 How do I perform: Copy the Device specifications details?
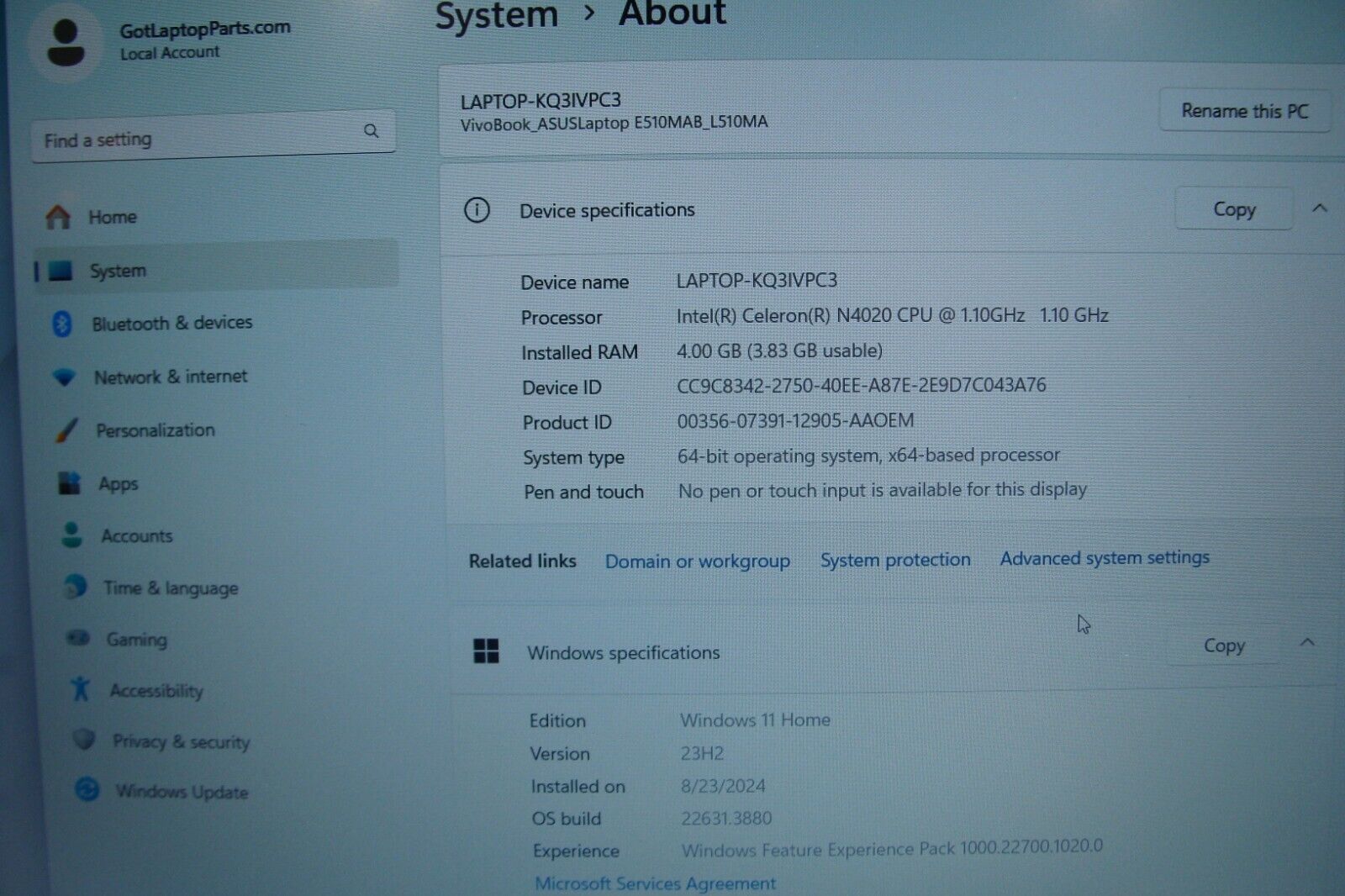[1232, 208]
